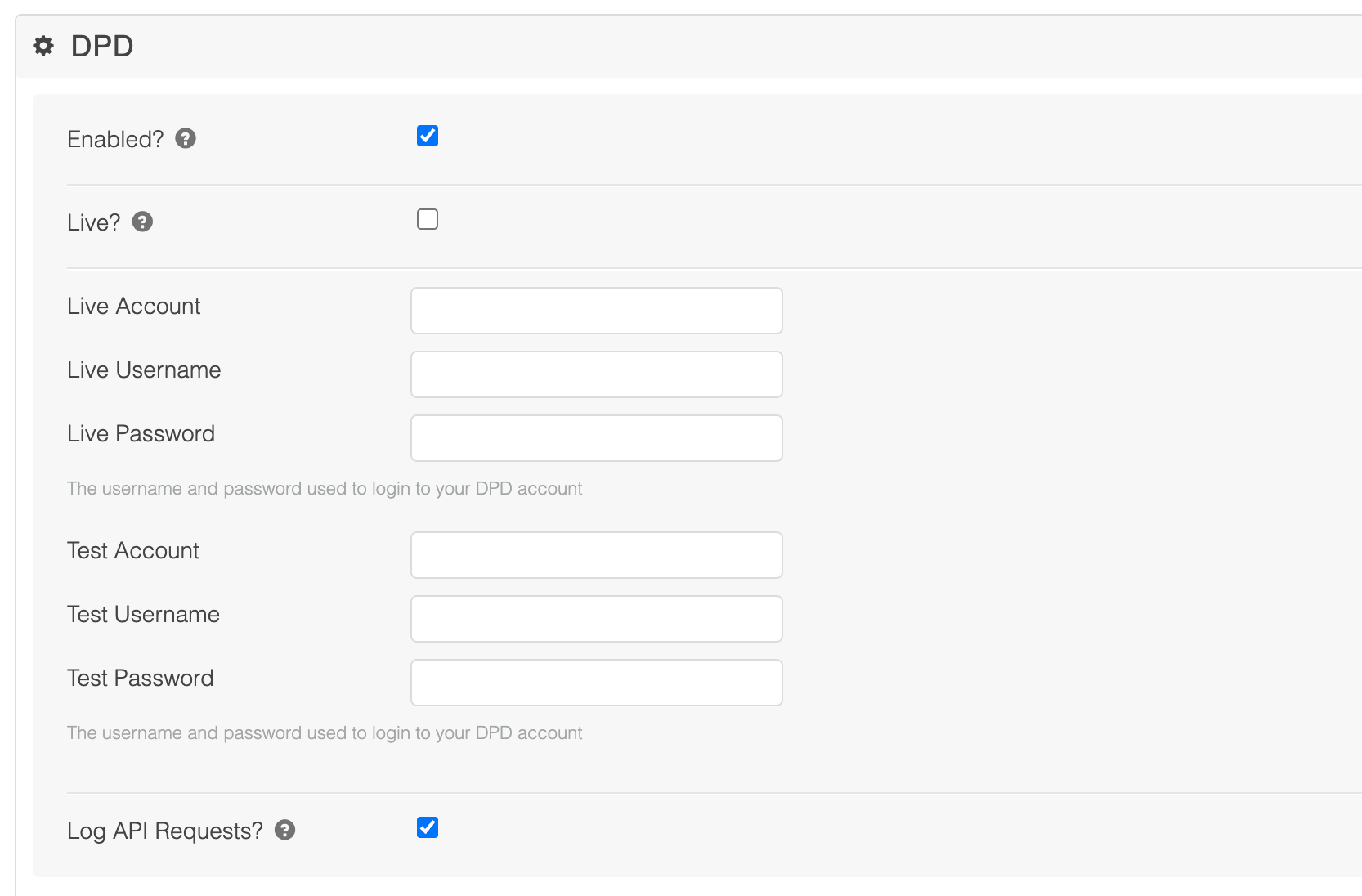The image size is (1362, 896).
Task: Focus the Live Password input field
Action: [597, 438]
